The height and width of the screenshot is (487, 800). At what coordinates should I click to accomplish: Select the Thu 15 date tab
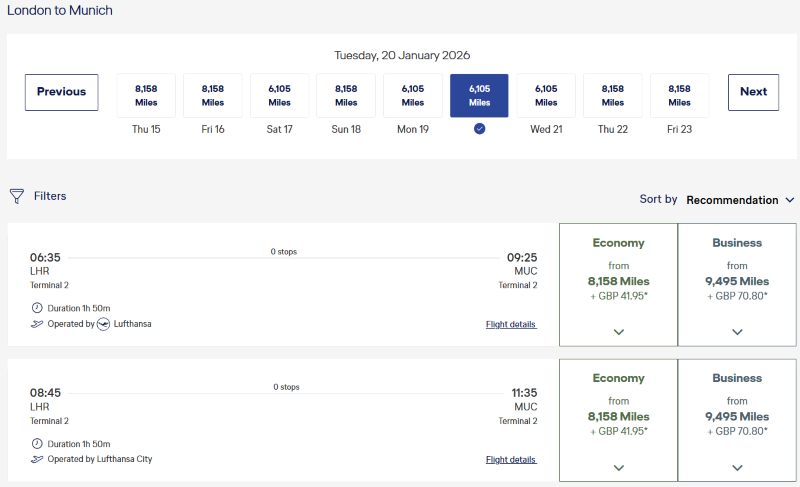click(146, 96)
